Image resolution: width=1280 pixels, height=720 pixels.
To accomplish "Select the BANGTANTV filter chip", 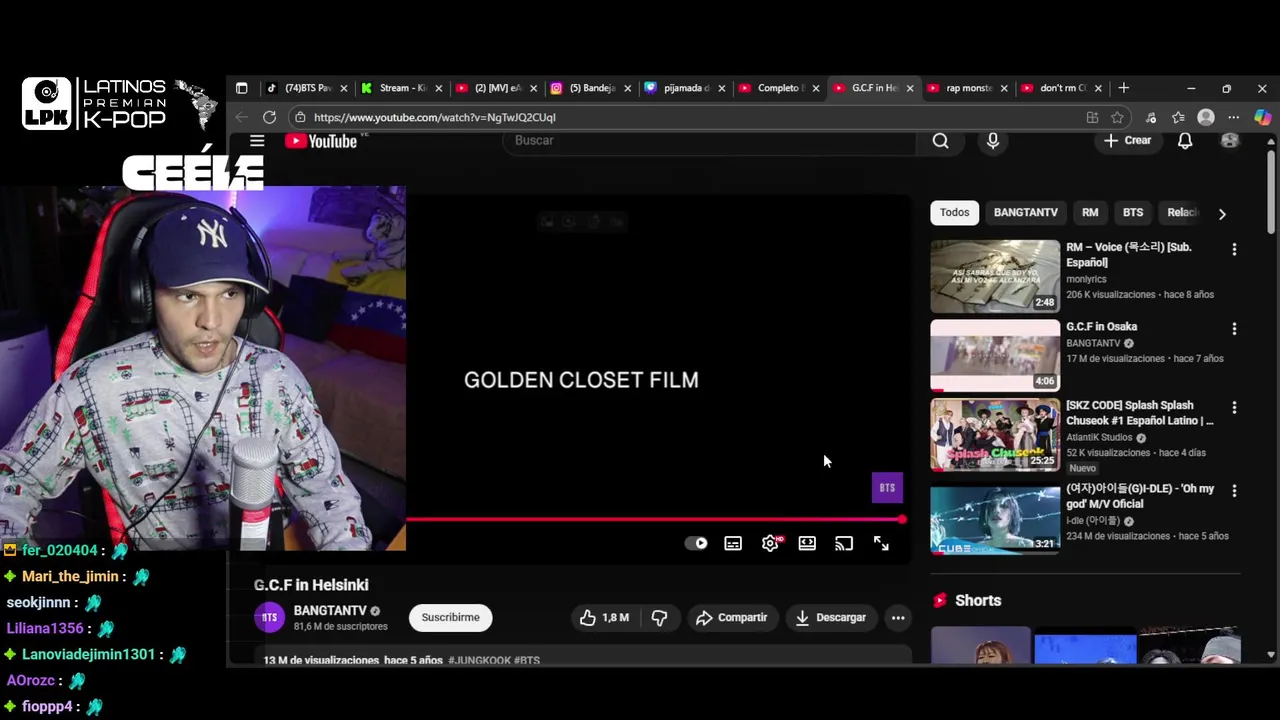I will (1025, 213).
